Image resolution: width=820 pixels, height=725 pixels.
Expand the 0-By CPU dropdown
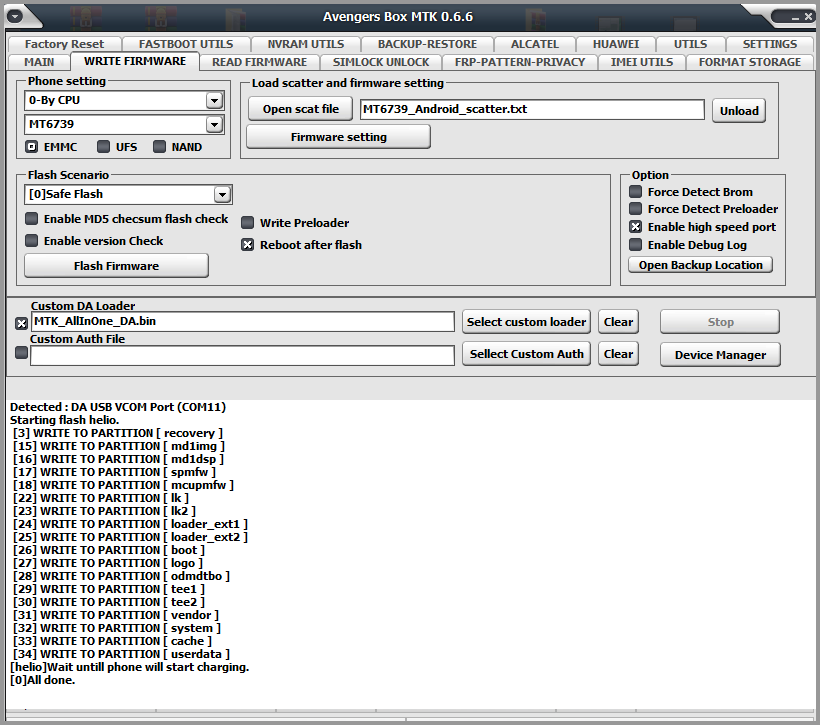click(x=214, y=100)
